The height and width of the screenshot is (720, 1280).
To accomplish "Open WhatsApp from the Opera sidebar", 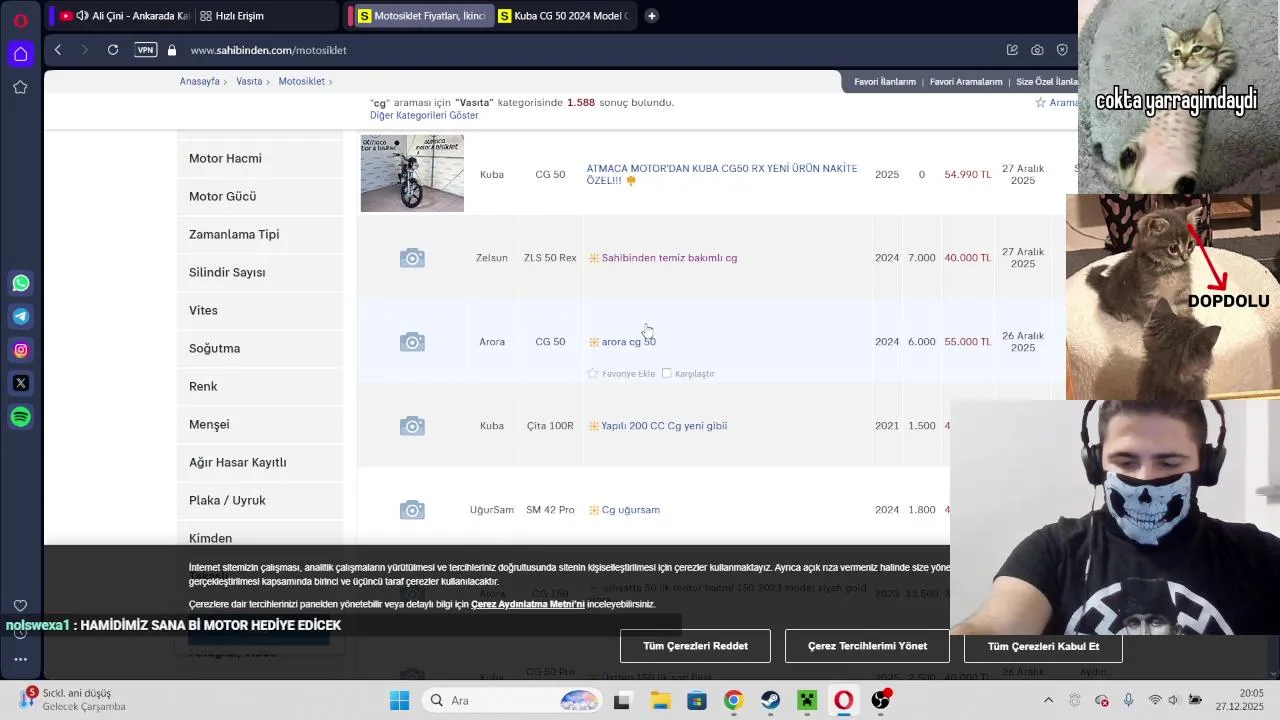I will pyautogui.click(x=21, y=283).
